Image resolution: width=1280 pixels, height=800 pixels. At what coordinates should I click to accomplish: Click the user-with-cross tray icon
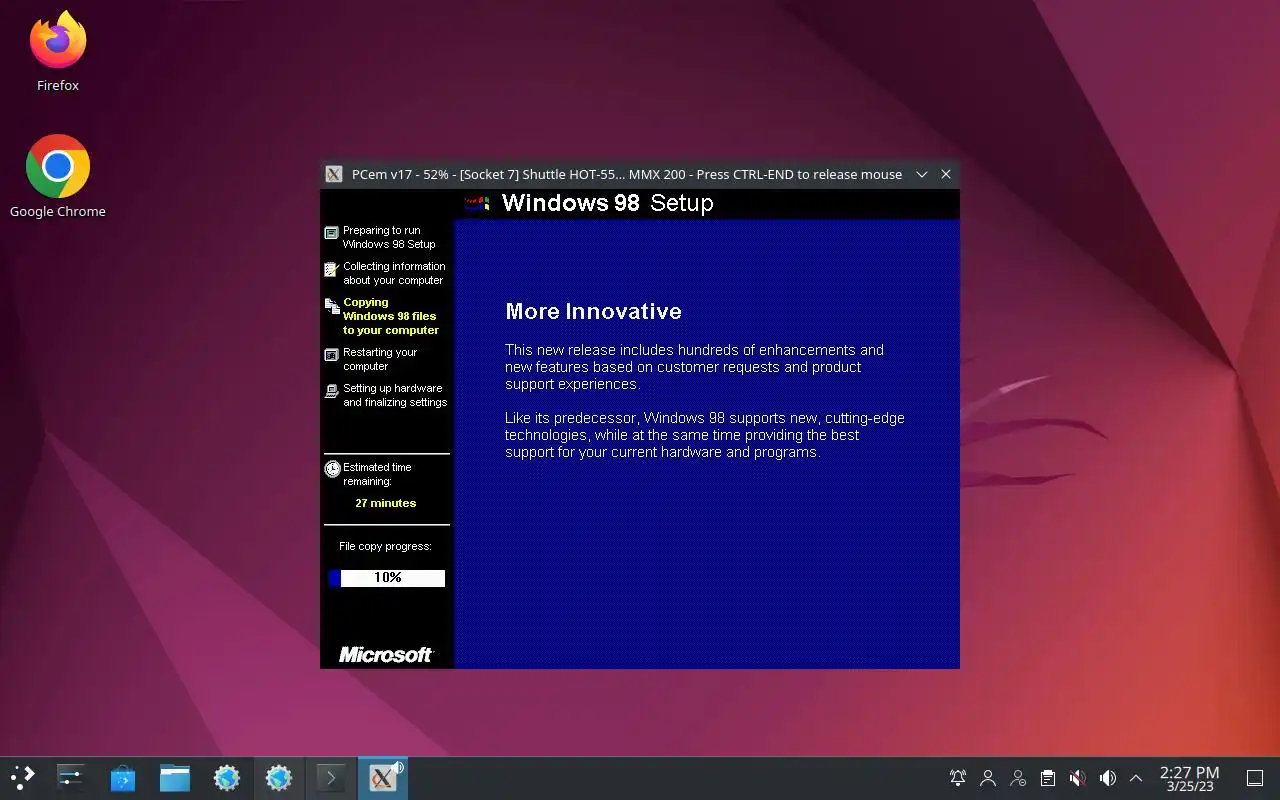pos(1018,778)
